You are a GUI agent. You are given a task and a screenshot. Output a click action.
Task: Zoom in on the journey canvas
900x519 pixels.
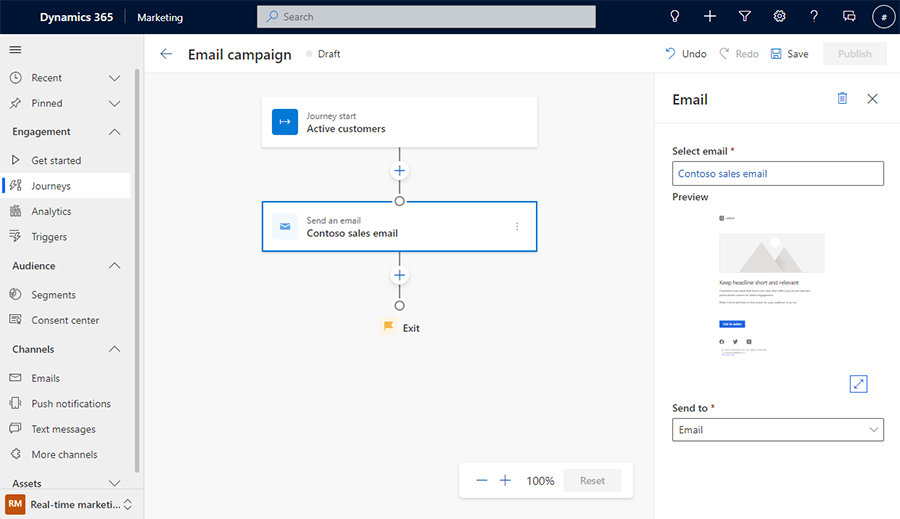coord(505,481)
